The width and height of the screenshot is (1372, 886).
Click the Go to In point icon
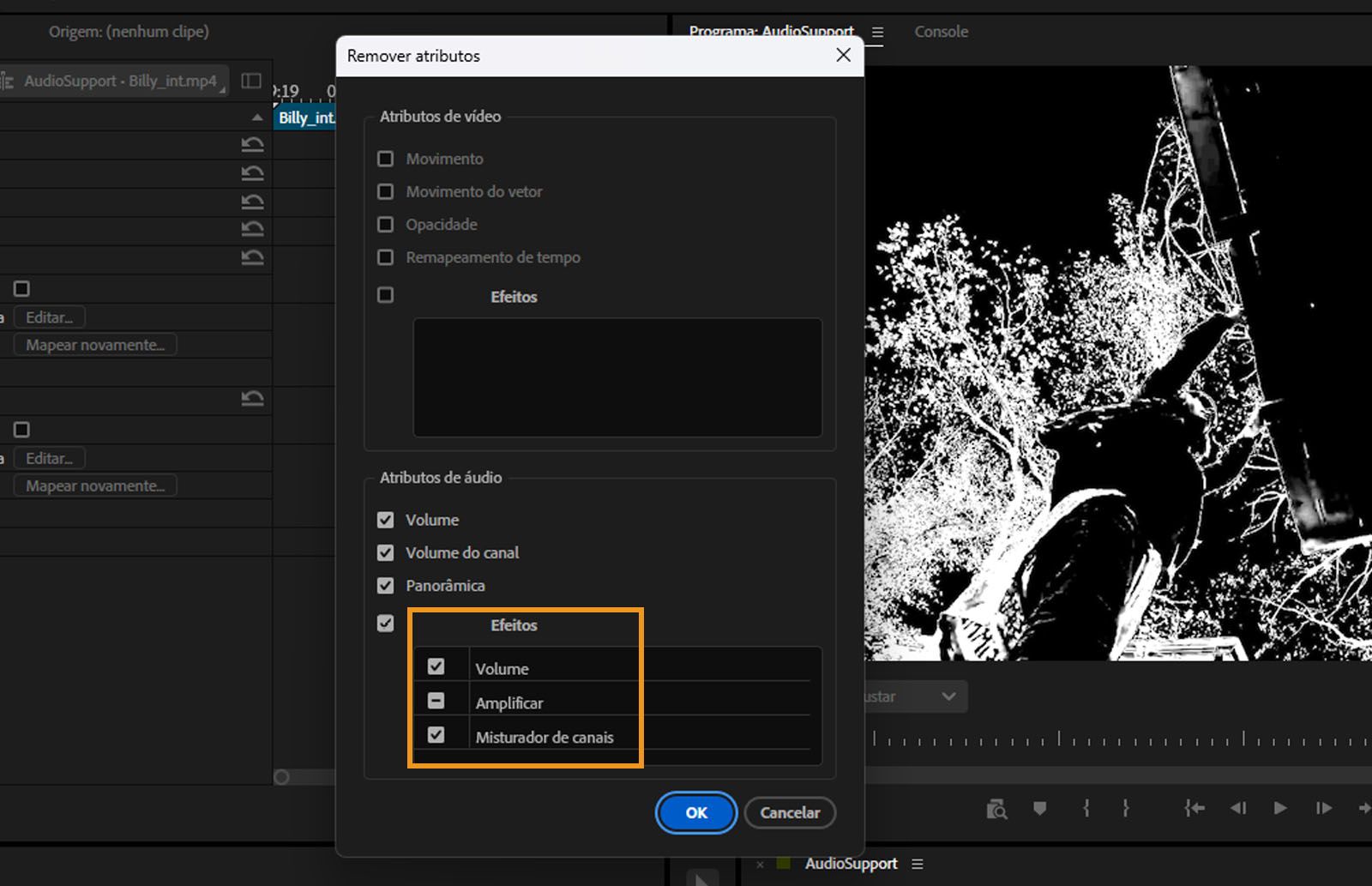click(x=1194, y=808)
